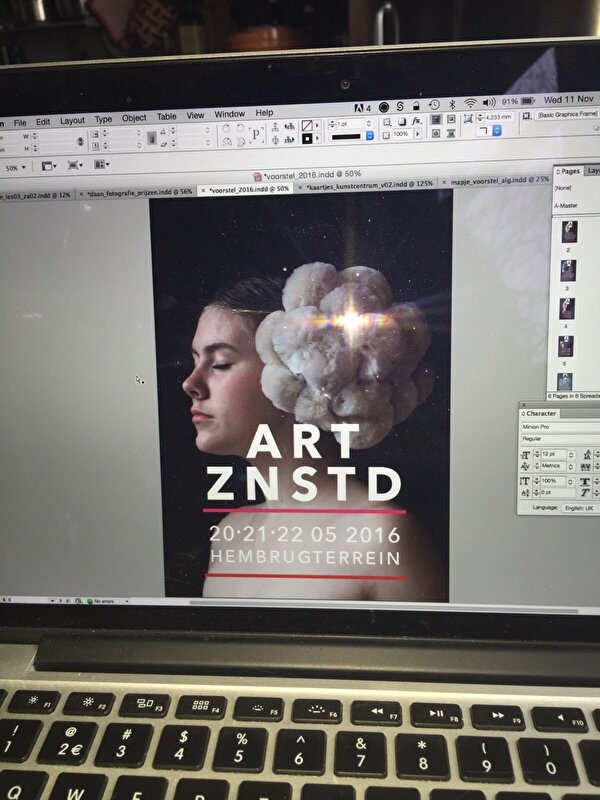
Task: Expand the opacity slider arrow
Action: coord(417,134)
